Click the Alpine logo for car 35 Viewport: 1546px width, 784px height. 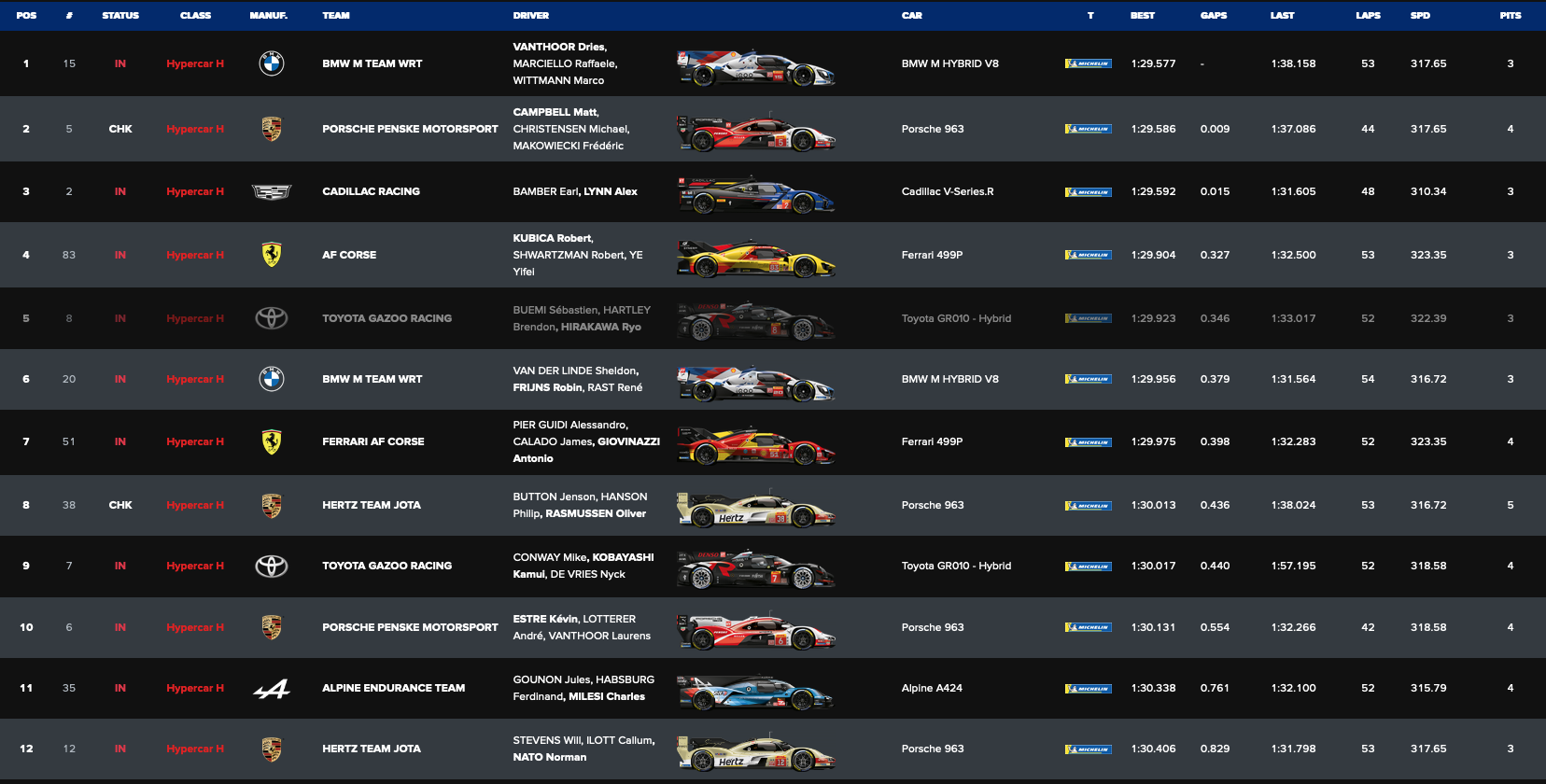(x=272, y=689)
